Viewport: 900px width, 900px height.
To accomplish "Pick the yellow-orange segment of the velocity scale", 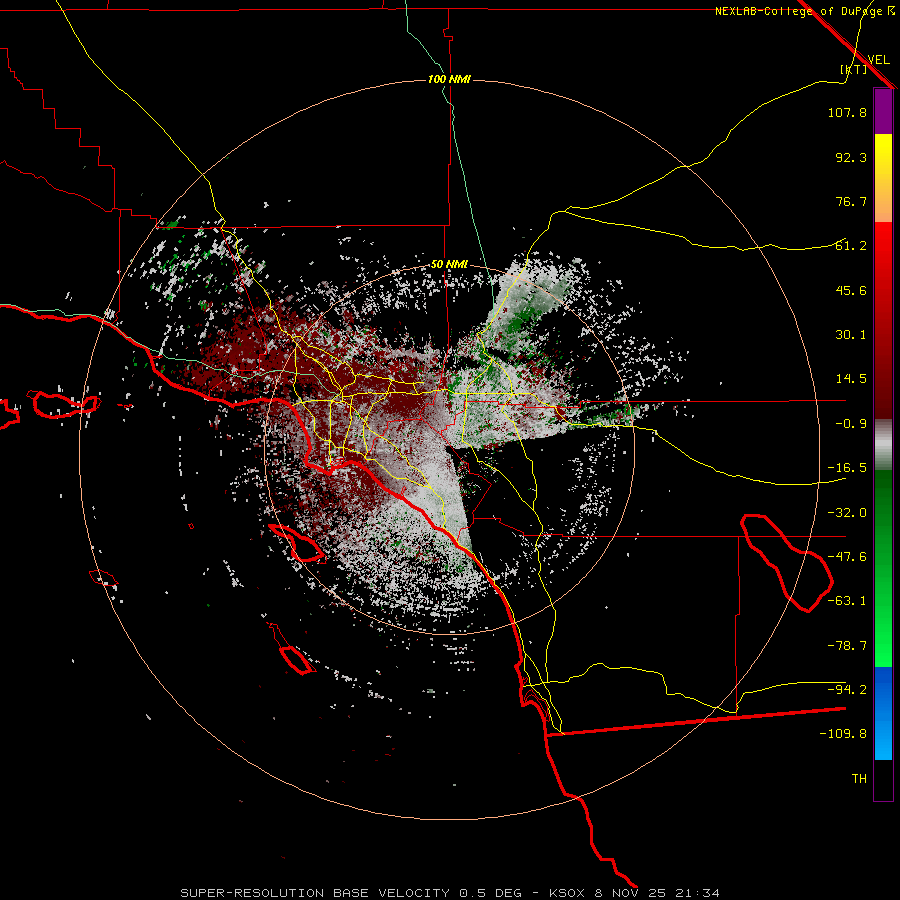I will (x=883, y=178).
